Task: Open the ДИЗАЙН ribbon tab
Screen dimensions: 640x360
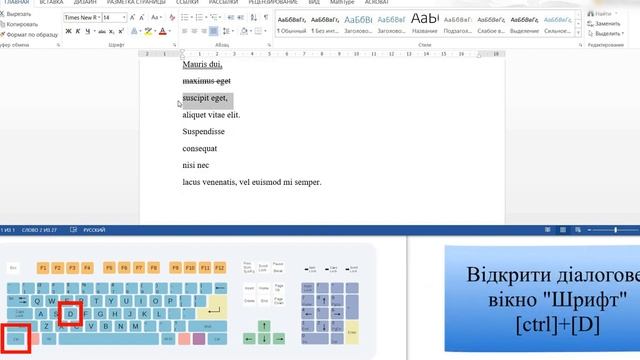Action: coord(85,2)
